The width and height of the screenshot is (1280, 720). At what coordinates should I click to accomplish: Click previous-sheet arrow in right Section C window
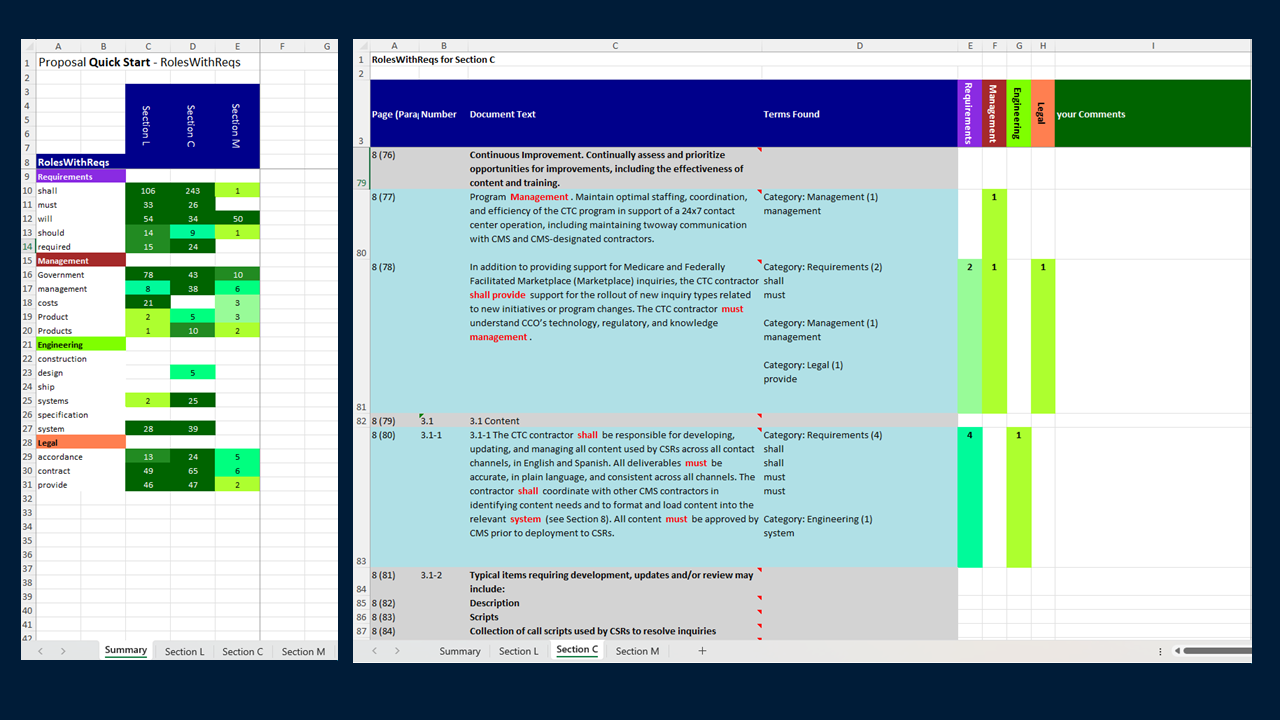click(x=374, y=651)
